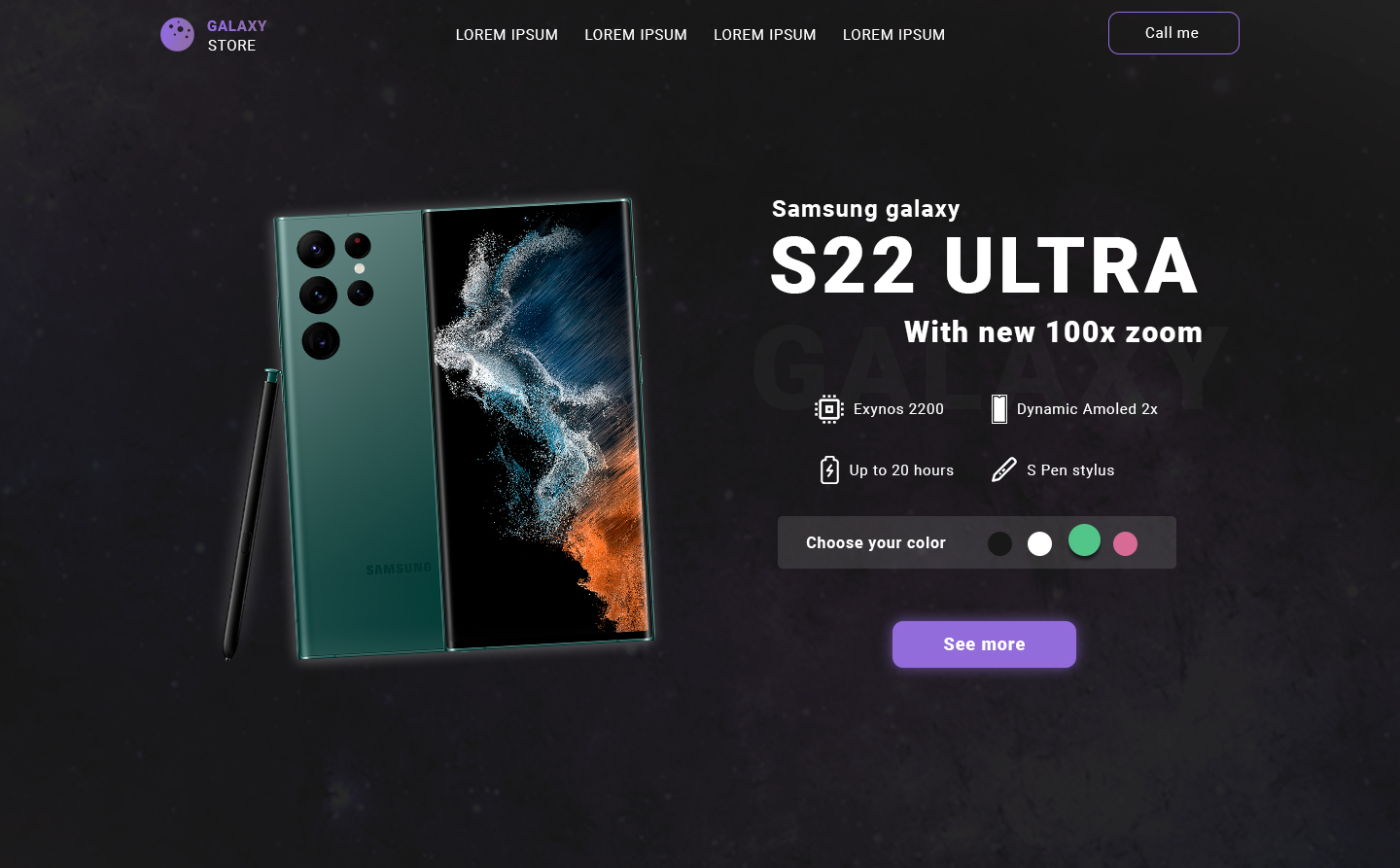Click the Up to 20 hours label
This screenshot has height=868, width=1400.
click(901, 470)
